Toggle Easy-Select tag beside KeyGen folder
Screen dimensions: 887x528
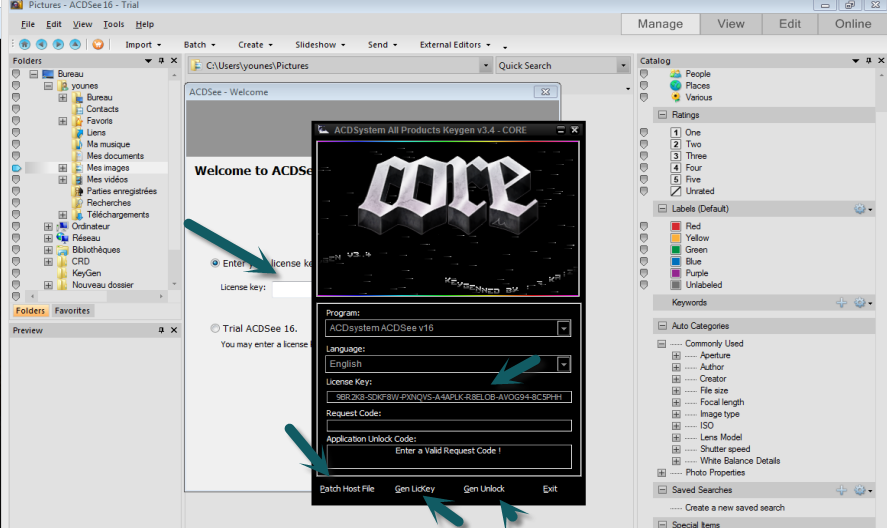click(x=16, y=273)
